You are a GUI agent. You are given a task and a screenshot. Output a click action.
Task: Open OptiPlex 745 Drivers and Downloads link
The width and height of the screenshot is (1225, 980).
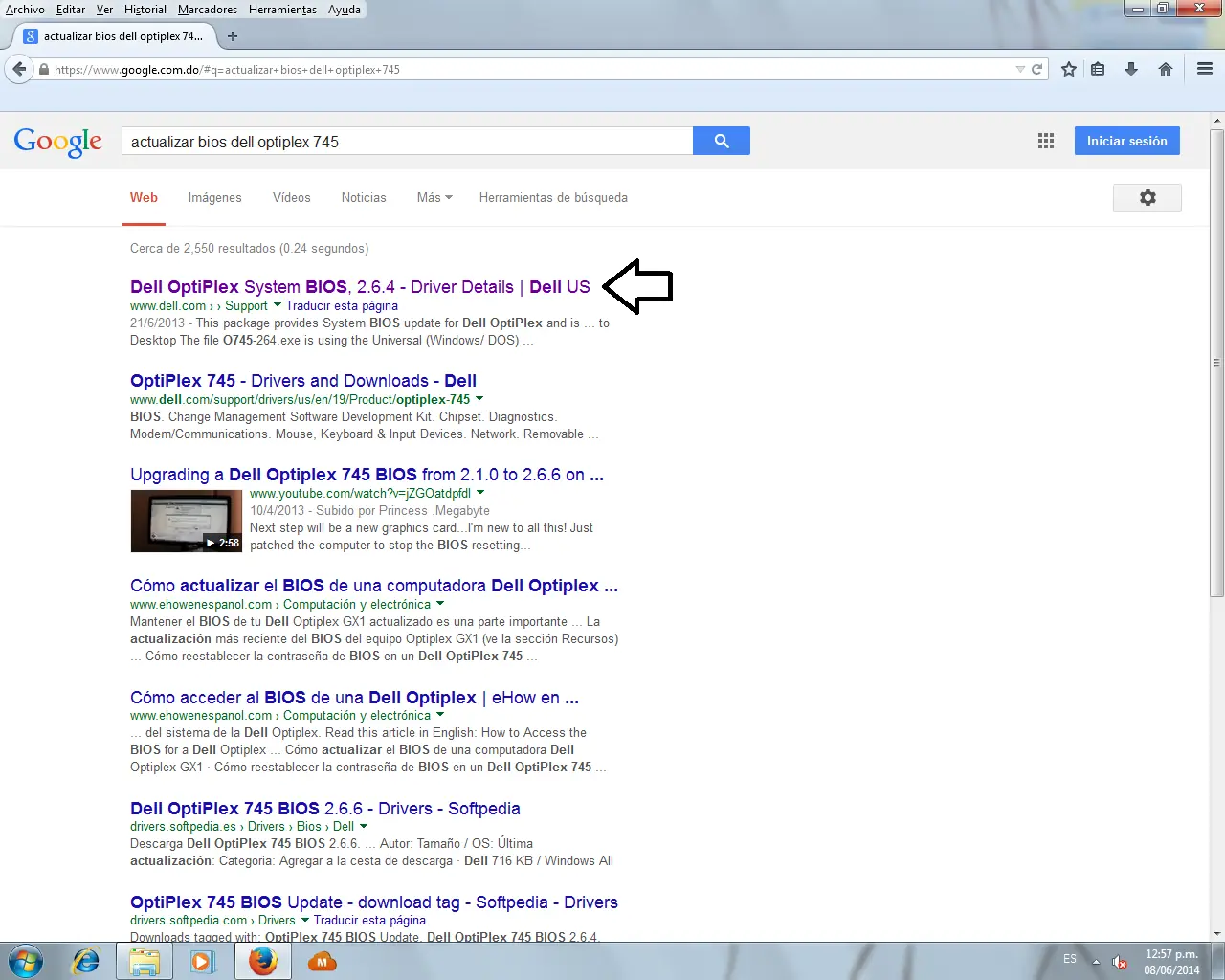[303, 380]
